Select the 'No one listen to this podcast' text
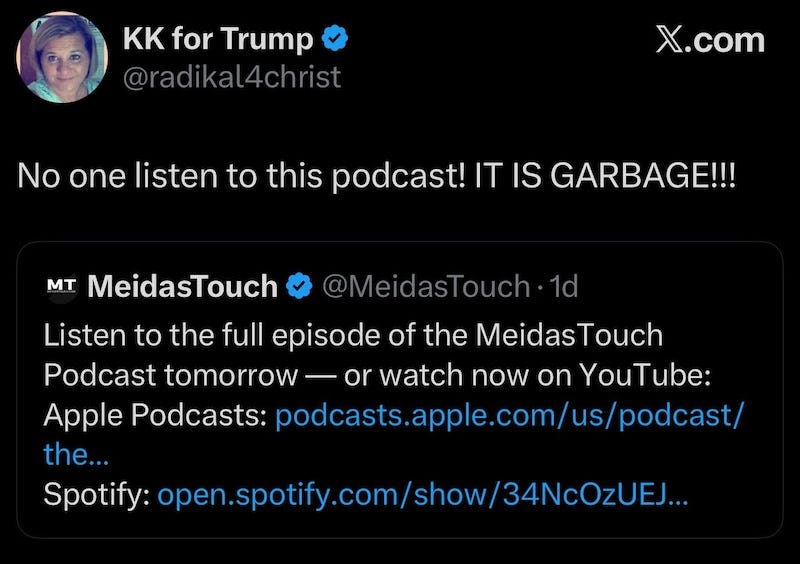This screenshot has width=800, height=564. (241, 176)
